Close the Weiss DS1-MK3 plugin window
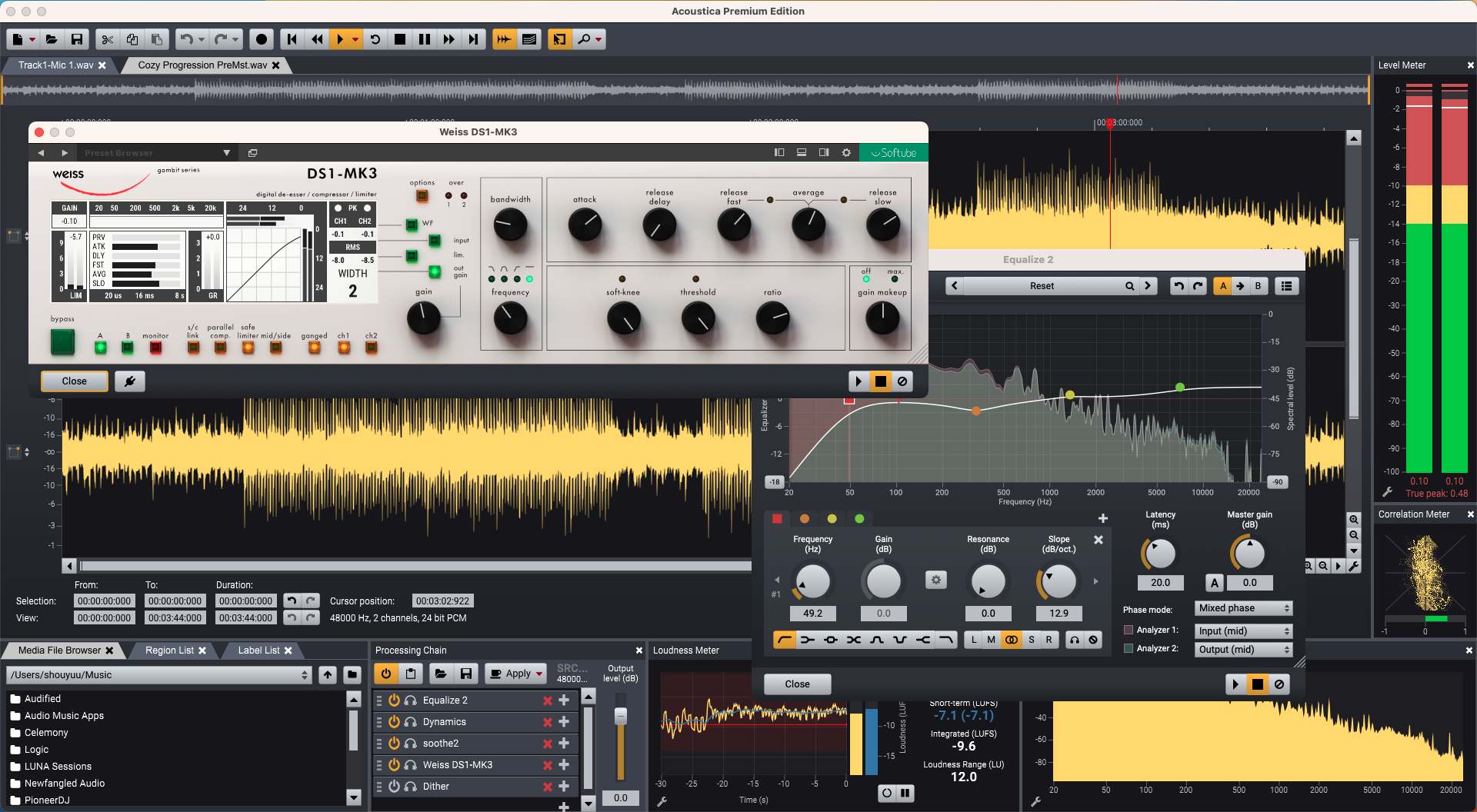This screenshot has width=1477, height=812. pyautogui.click(x=74, y=381)
